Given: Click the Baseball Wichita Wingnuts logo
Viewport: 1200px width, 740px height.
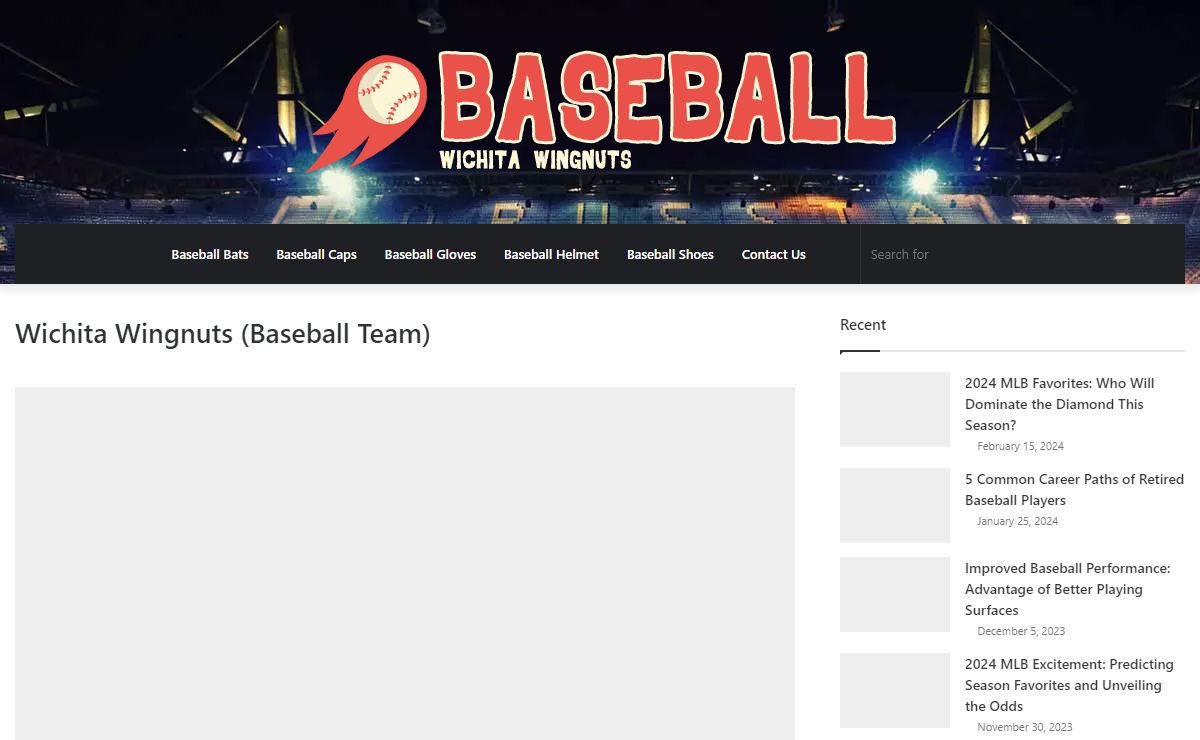Looking at the screenshot, I should pos(600,112).
